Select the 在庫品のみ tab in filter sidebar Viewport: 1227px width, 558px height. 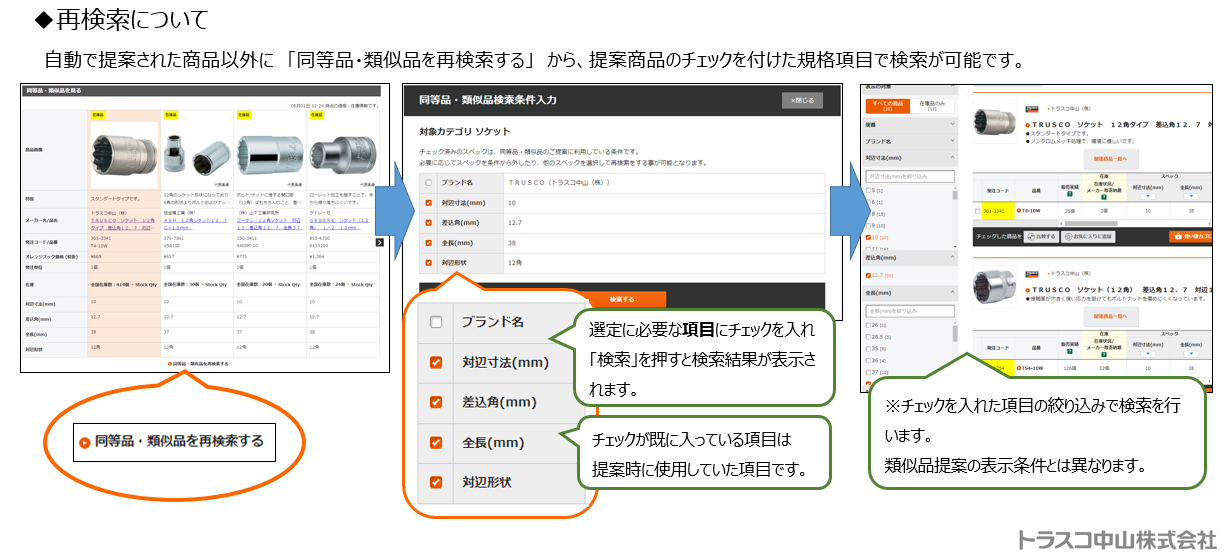[x=932, y=105]
